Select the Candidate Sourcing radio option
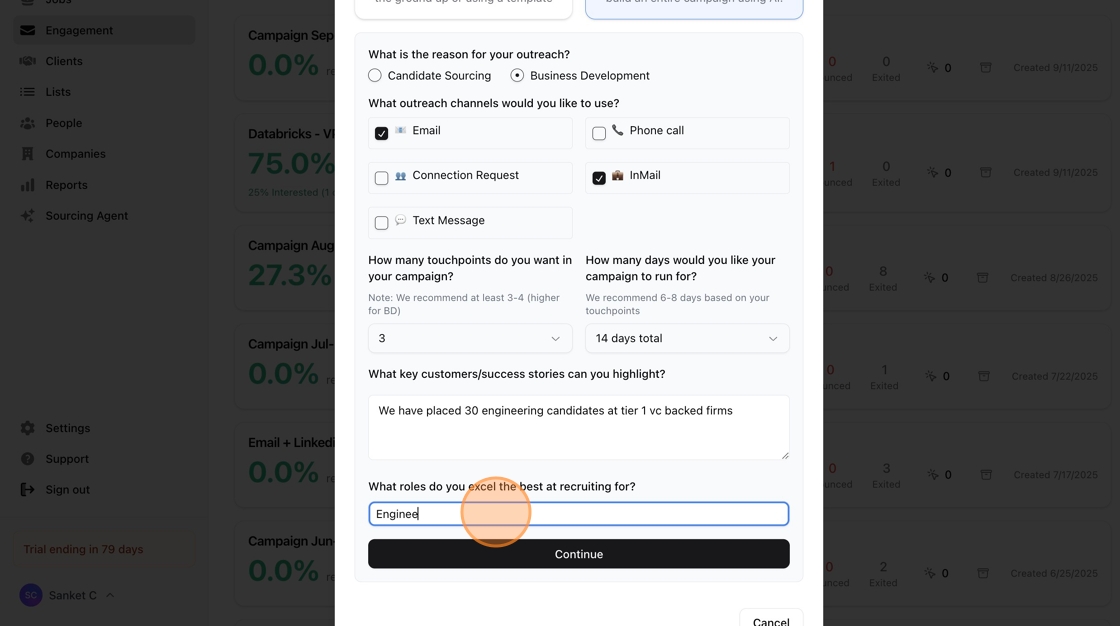1120x626 pixels. (375, 76)
